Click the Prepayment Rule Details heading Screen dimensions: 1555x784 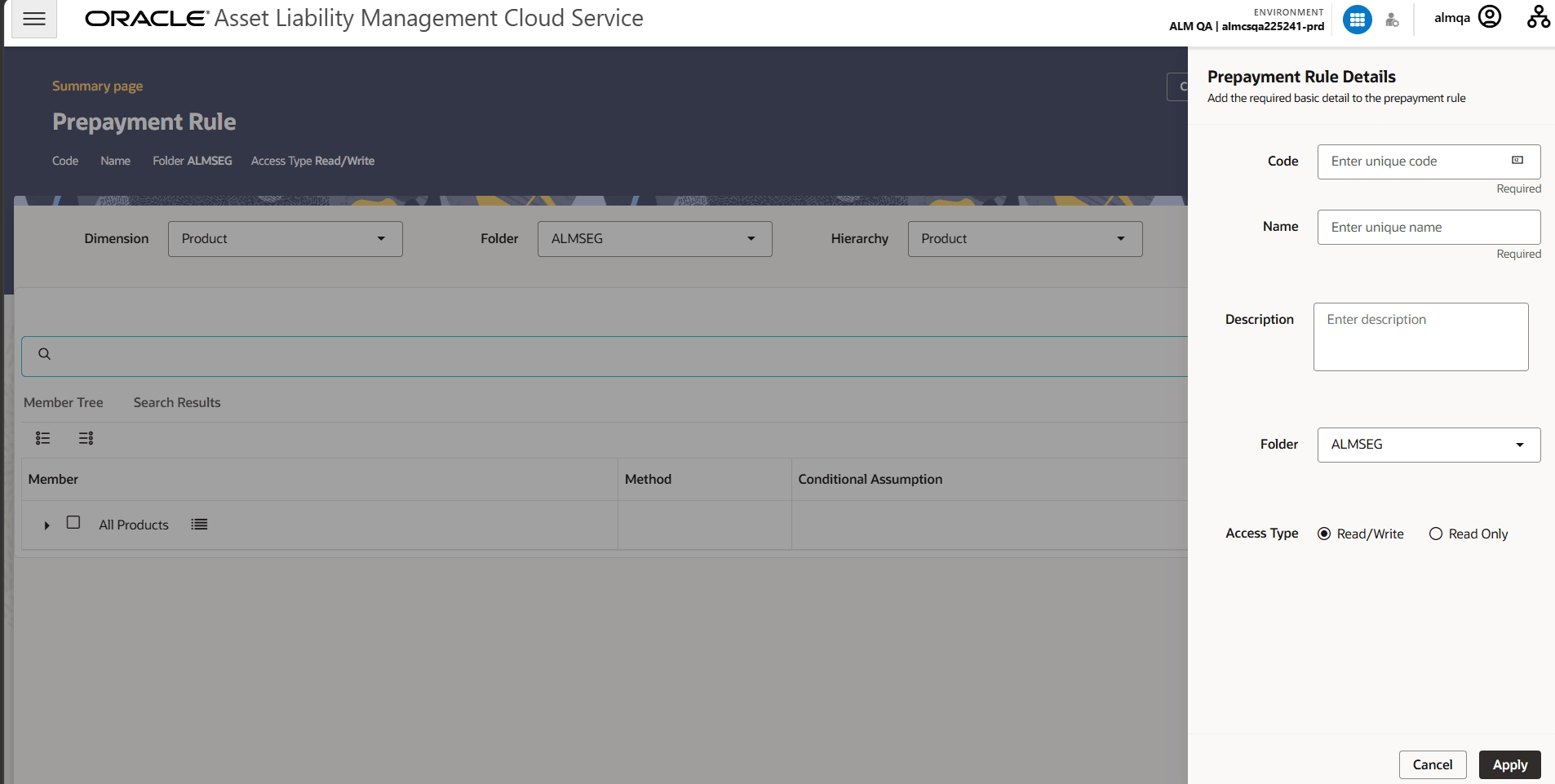tap(1301, 77)
